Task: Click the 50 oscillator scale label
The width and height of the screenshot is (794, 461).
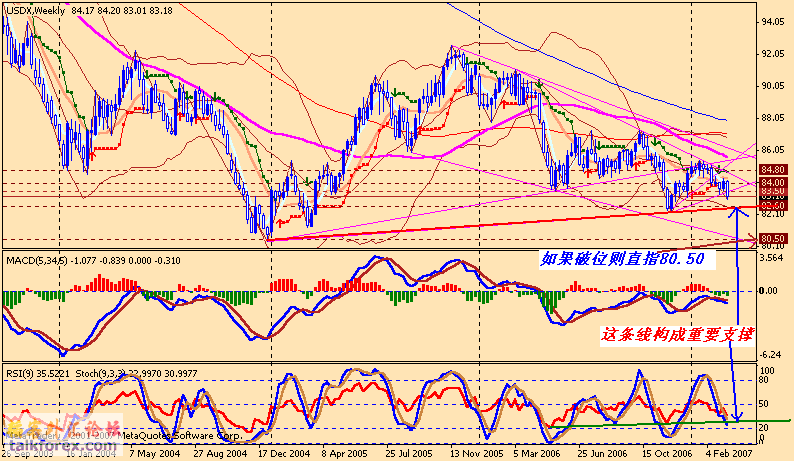Action: (x=764, y=404)
